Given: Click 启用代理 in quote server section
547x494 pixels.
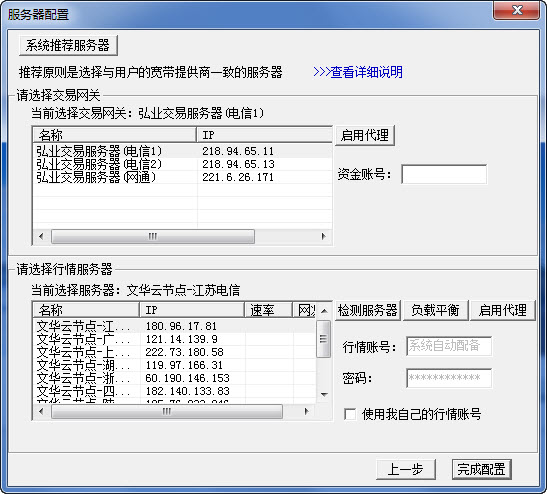Looking at the screenshot, I should (x=503, y=310).
